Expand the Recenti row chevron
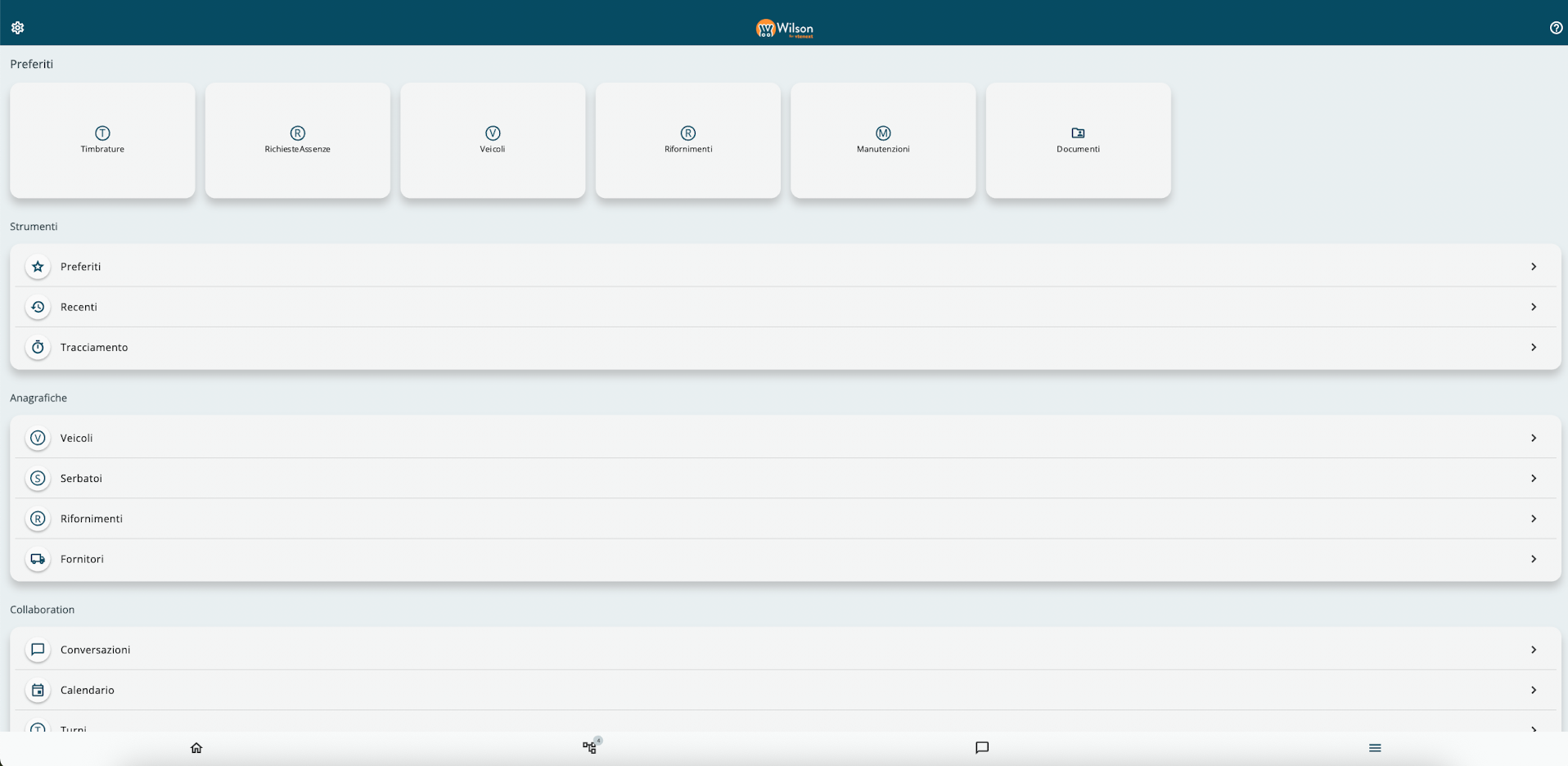This screenshot has height=766, width=1568. click(1534, 307)
